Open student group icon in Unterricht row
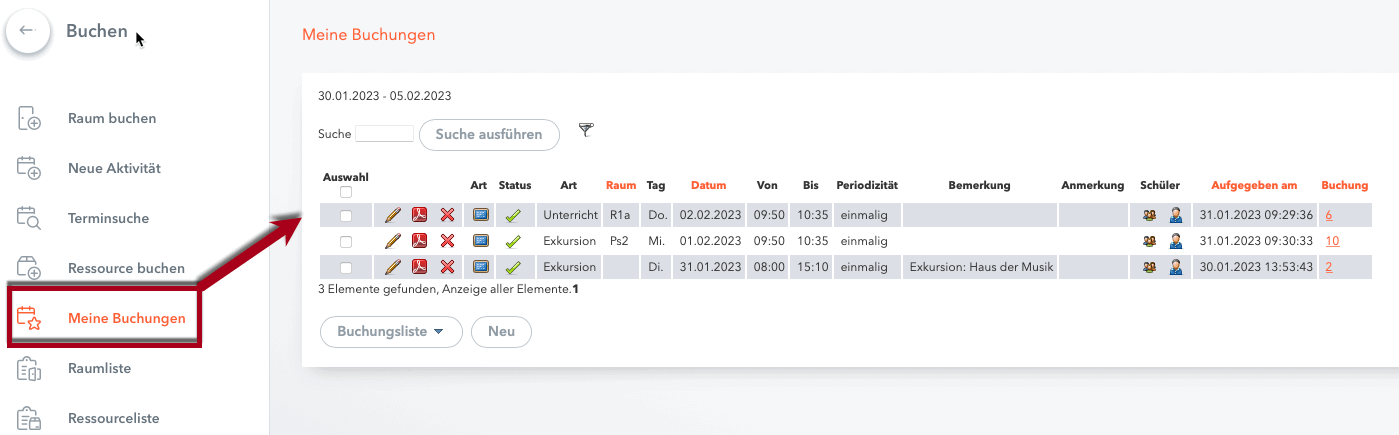Screen dimensions: 1399x435 [1150, 215]
